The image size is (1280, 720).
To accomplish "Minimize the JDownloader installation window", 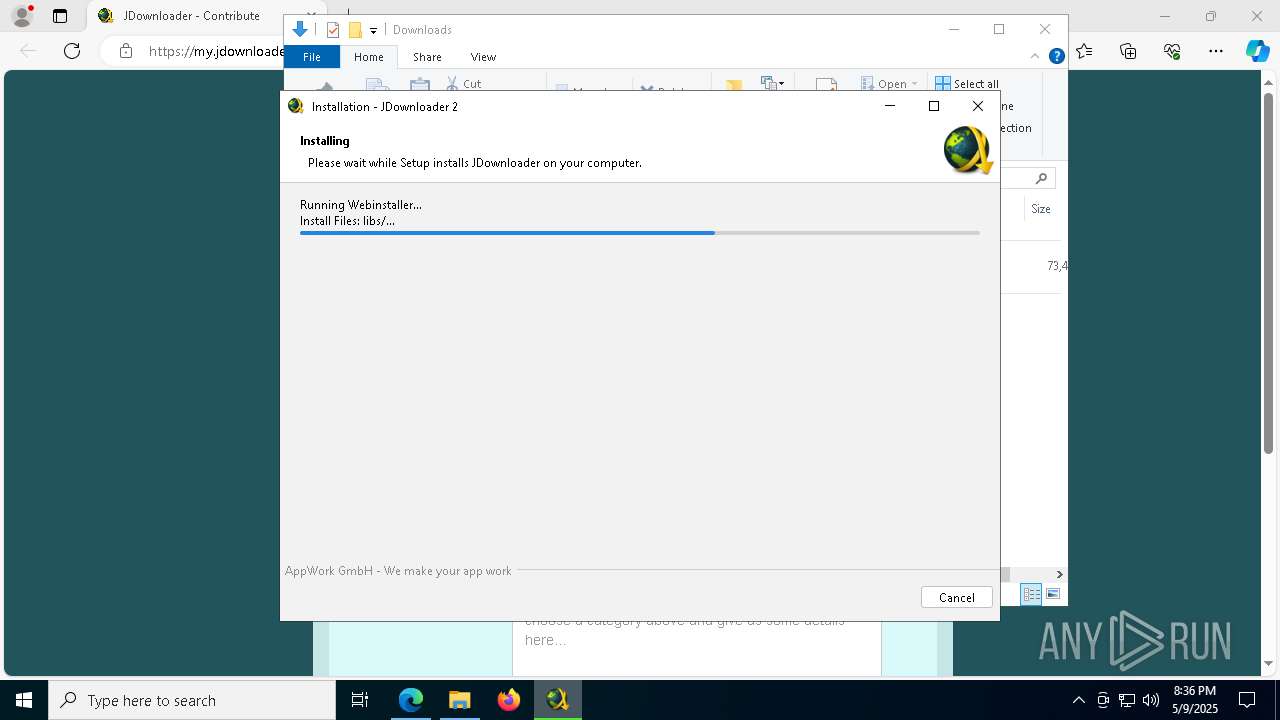I will (x=890, y=106).
